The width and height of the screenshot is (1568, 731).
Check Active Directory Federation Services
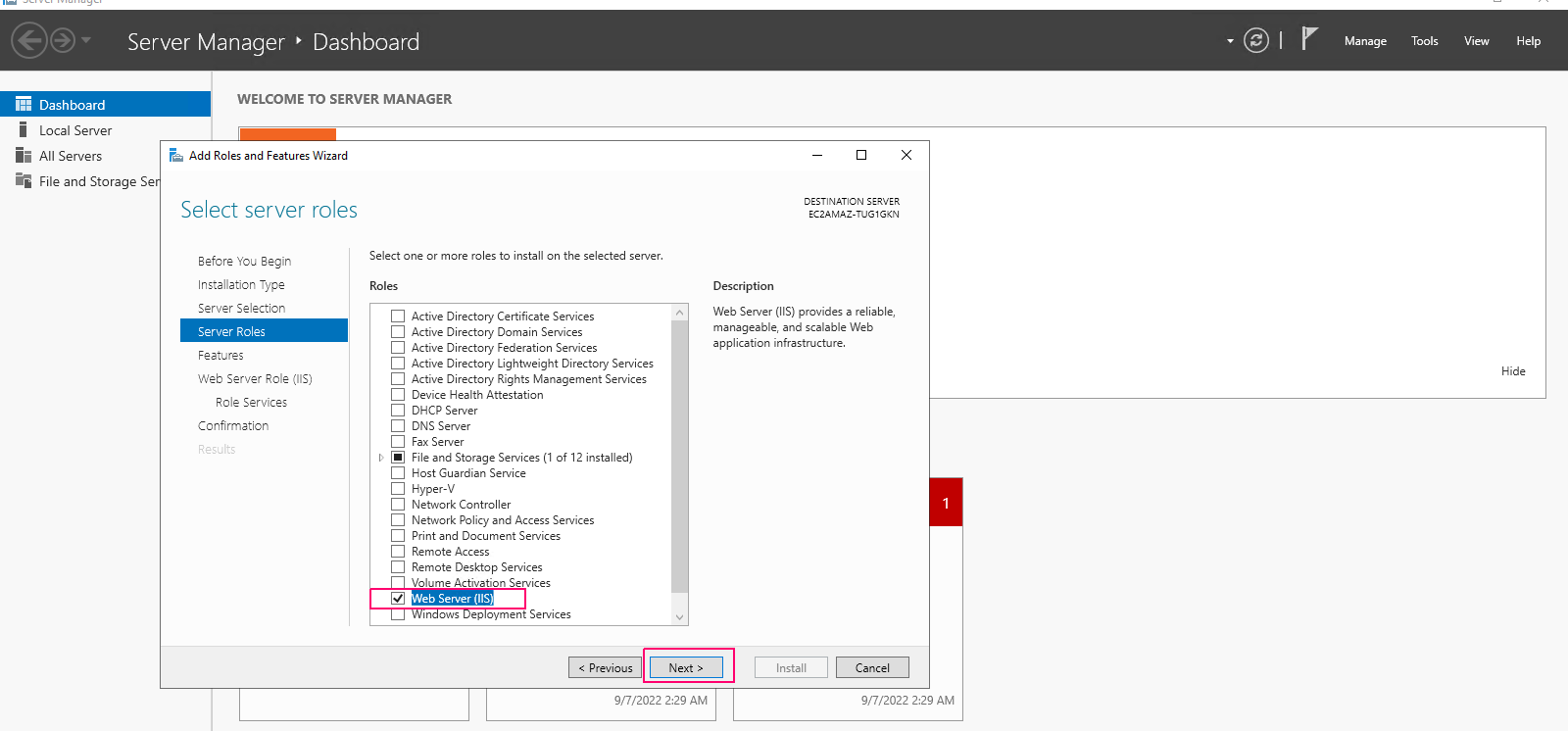click(398, 348)
